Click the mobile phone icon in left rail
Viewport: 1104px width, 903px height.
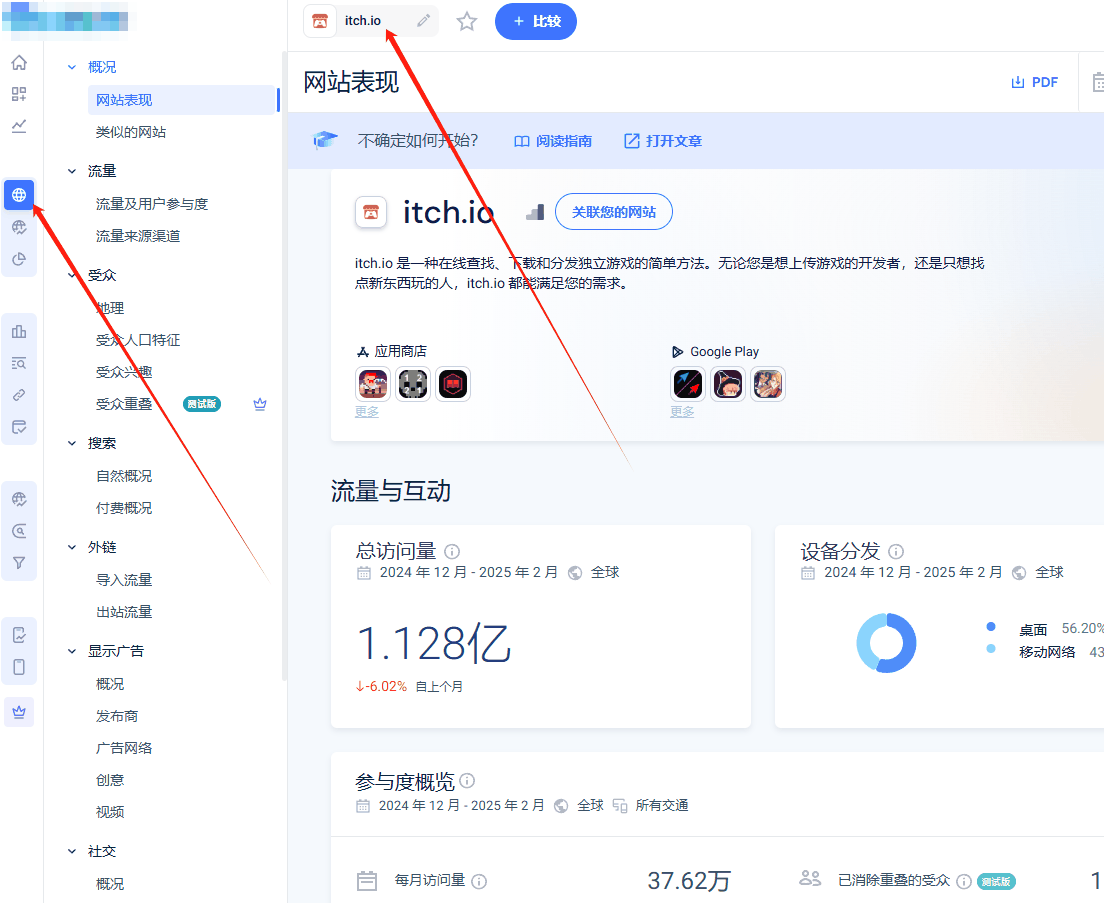[19, 667]
